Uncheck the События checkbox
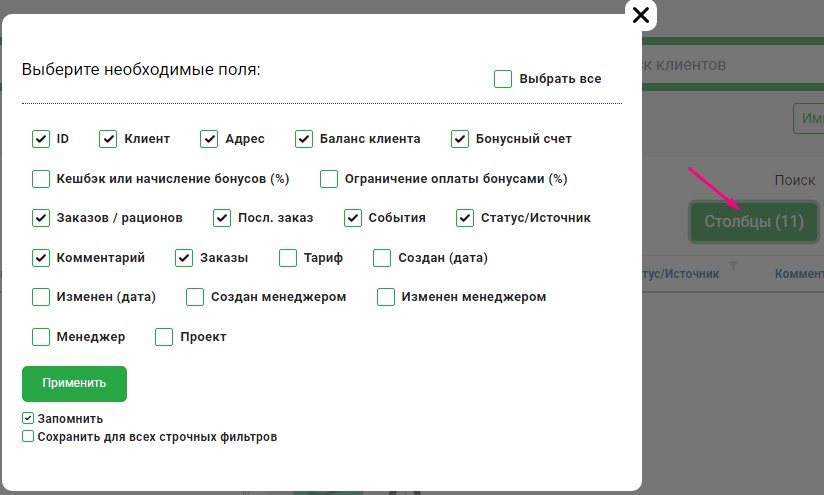Viewport: 824px width, 495px height. click(x=353, y=217)
